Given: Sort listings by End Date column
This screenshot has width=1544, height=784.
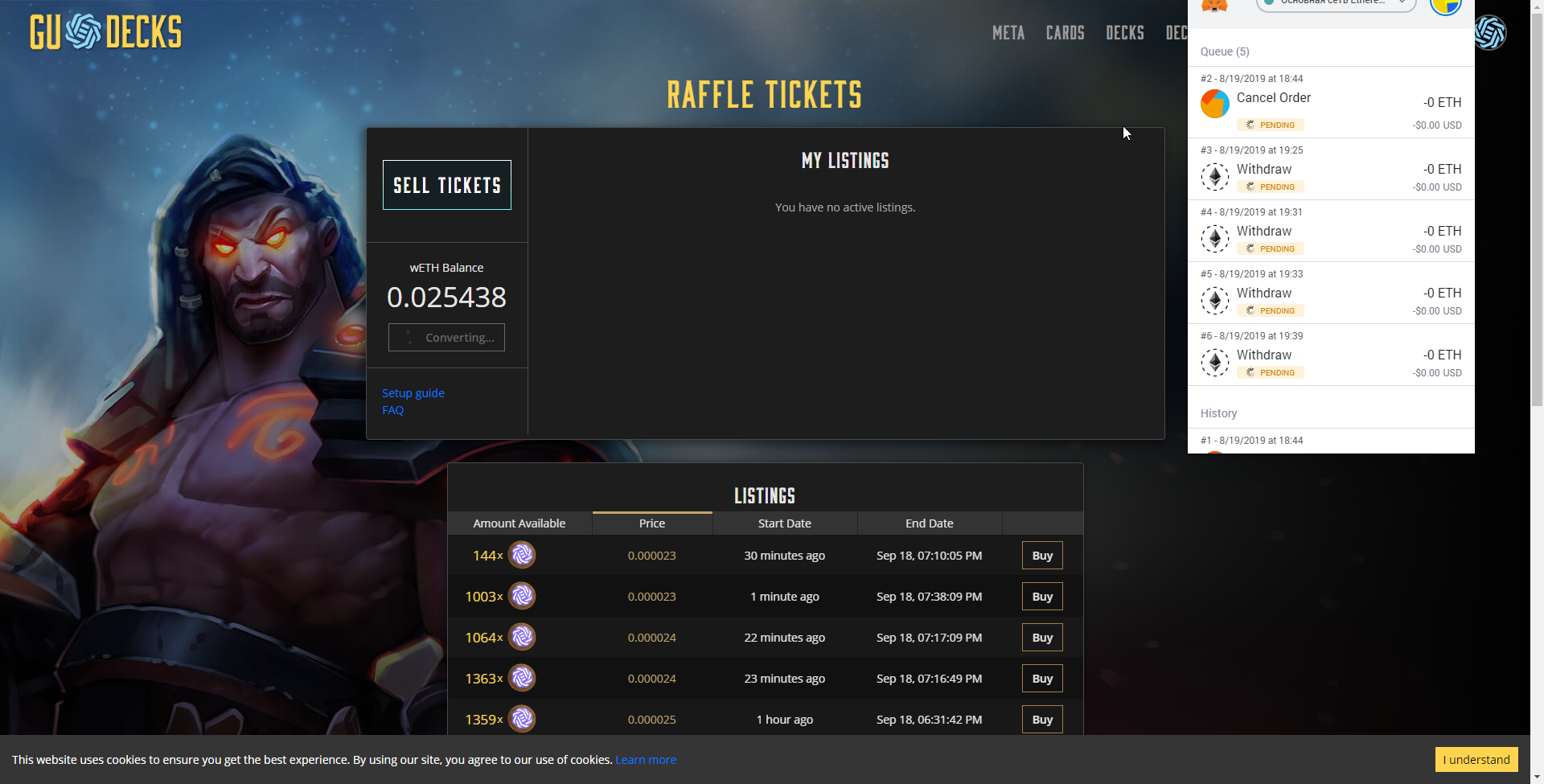Looking at the screenshot, I should tap(930, 523).
